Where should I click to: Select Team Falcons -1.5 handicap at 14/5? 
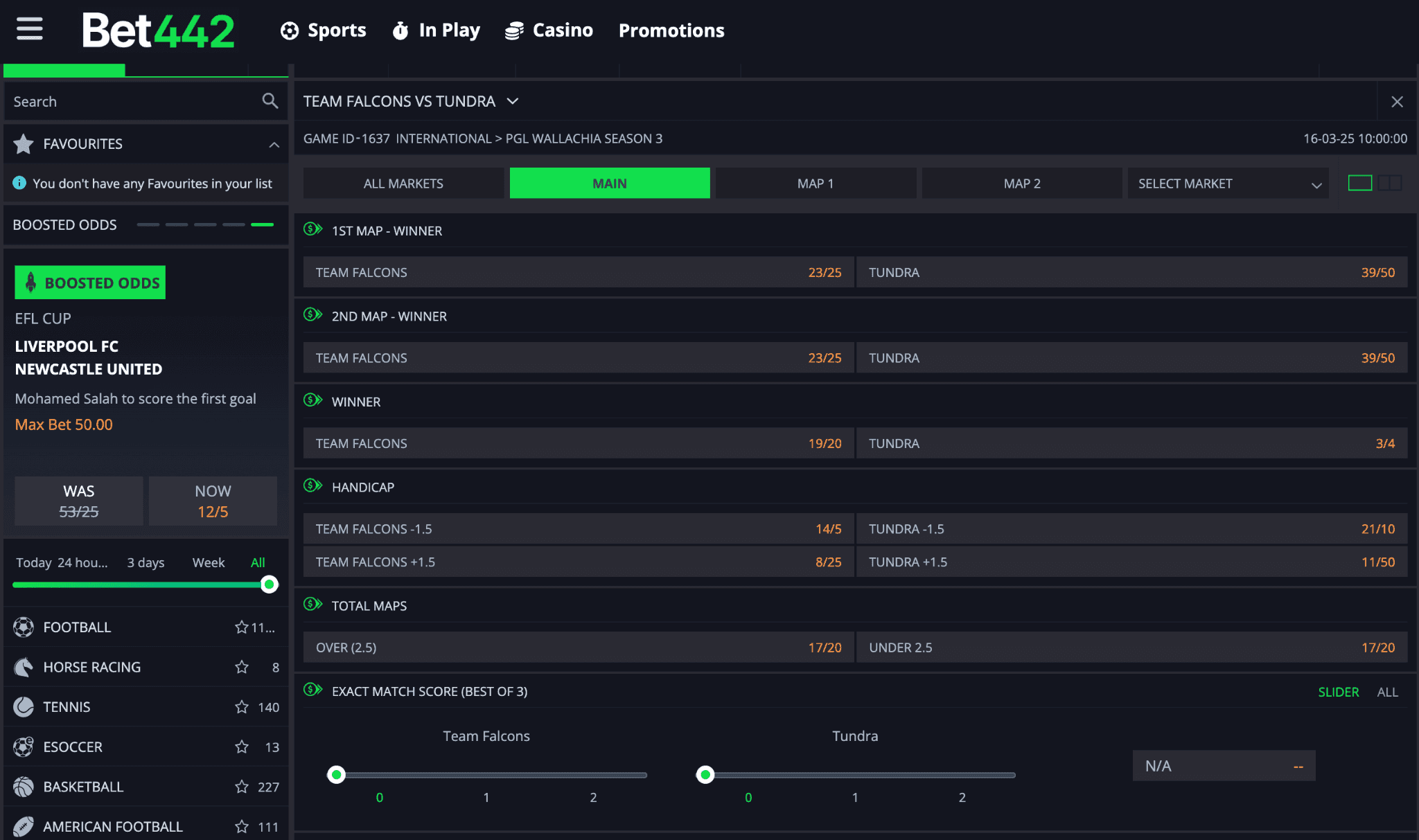[x=579, y=529]
